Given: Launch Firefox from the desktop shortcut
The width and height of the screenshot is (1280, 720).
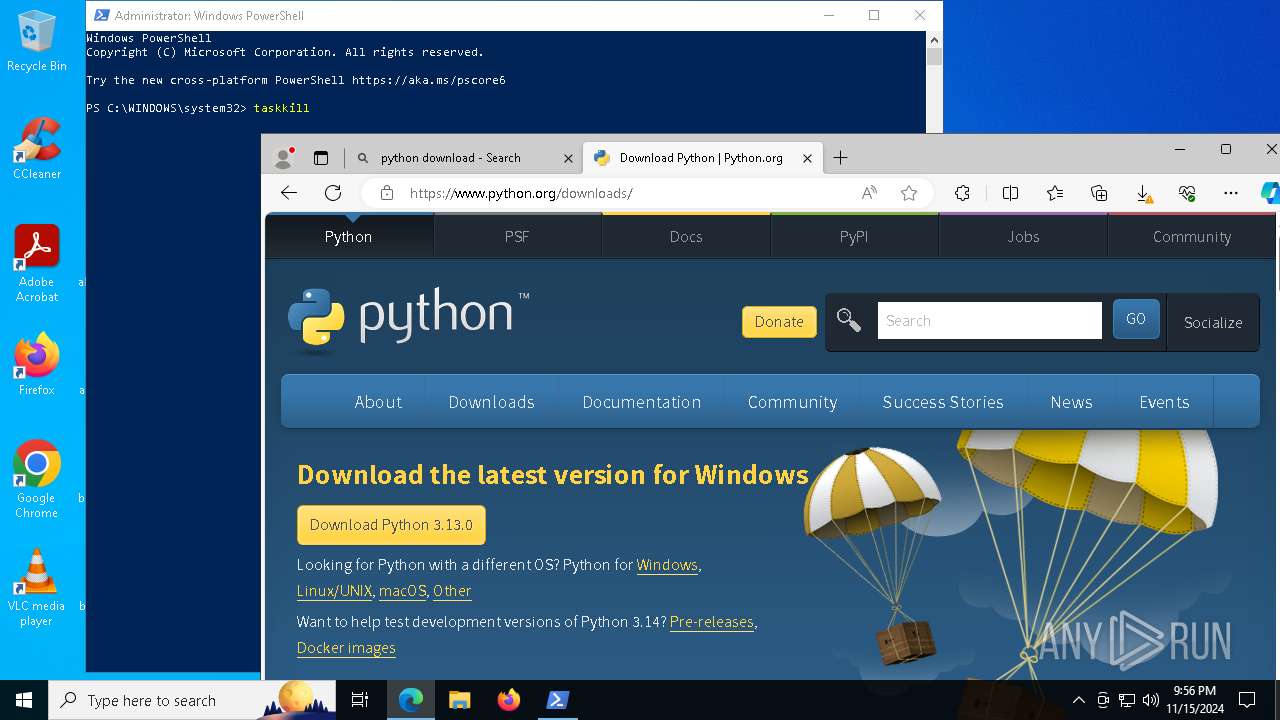Looking at the screenshot, I should [x=37, y=364].
